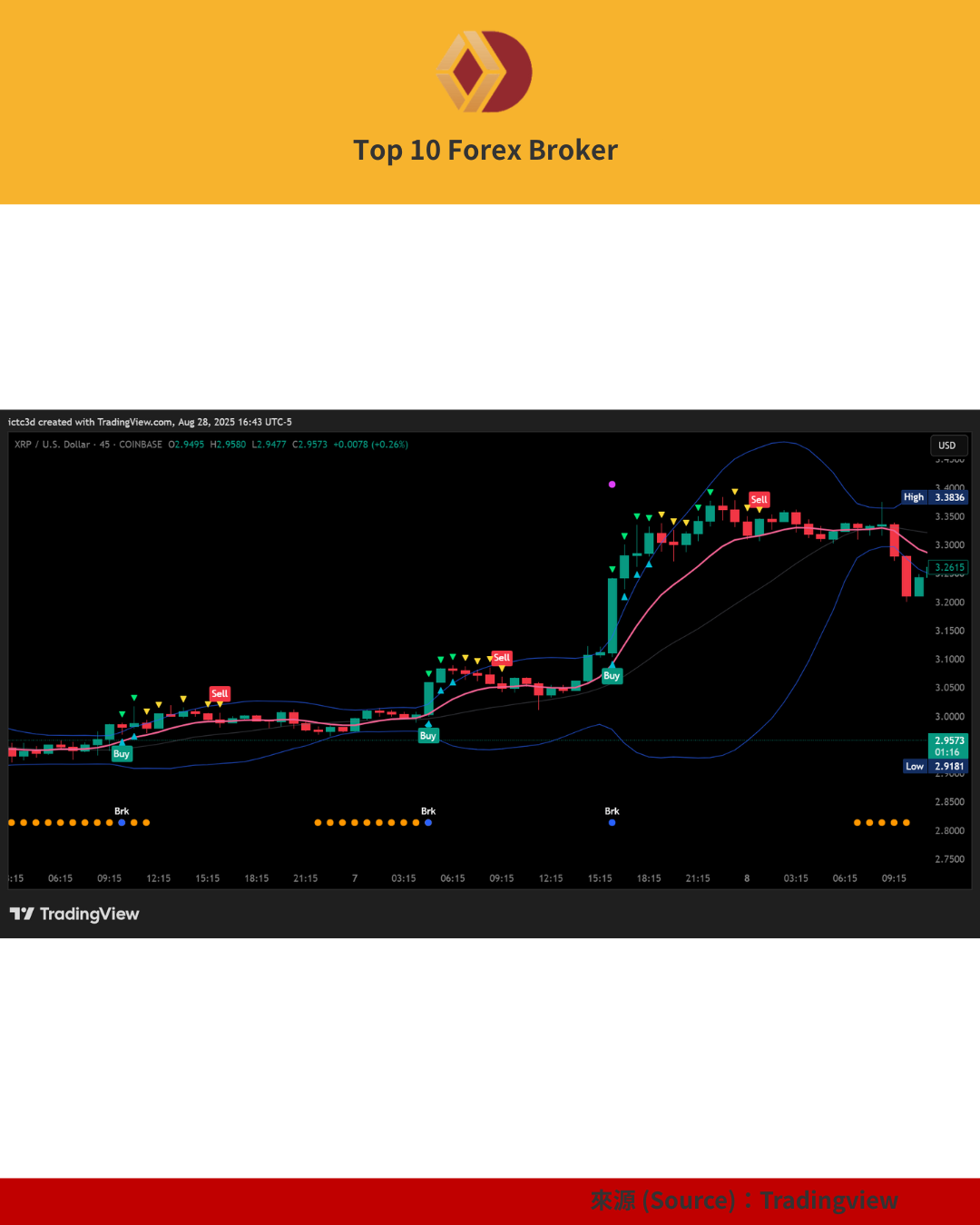Screen dimensions: 980x1225
Task: Click the leftmost Buy signal label
Action: tap(122, 754)
